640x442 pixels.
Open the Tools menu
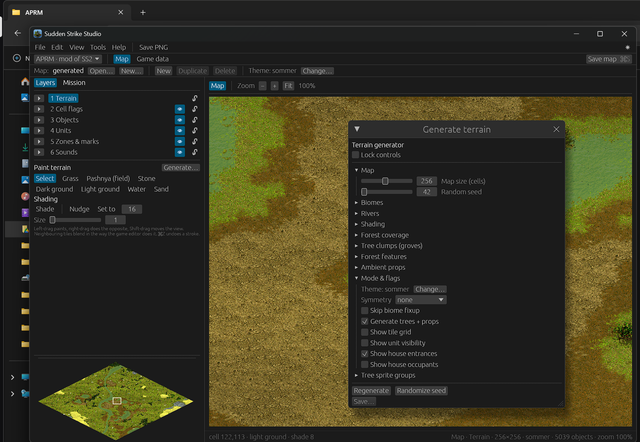tap(98, 47)
